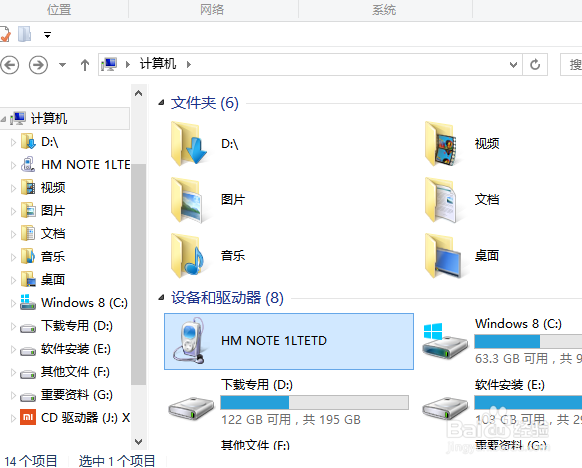Screen dimensions: 582x468
Task: Select the Windows 8 (C:) drive icon
Action: (x=445, y=340)
